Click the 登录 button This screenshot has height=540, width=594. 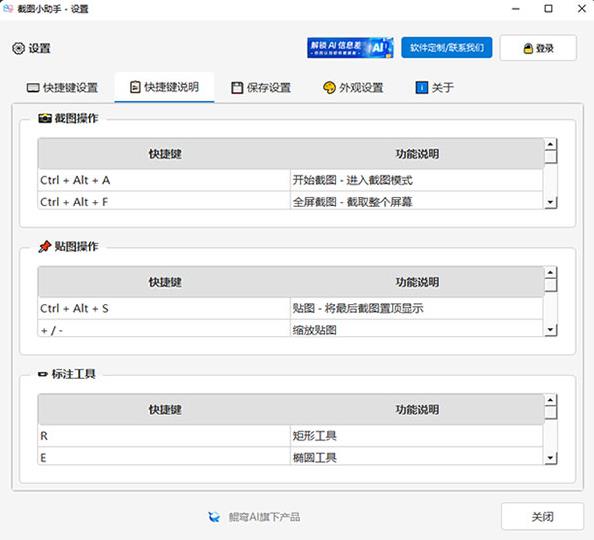tap(538, 48)
